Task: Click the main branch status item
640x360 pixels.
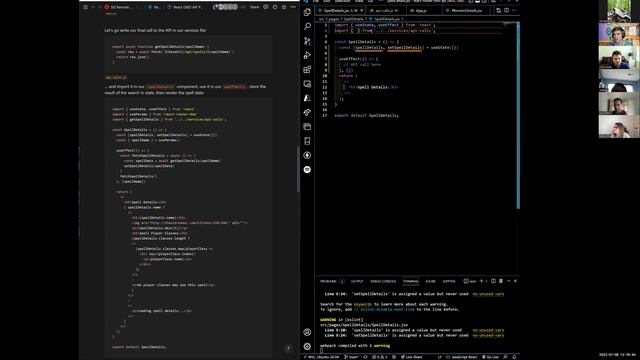Action: point(351,357)
